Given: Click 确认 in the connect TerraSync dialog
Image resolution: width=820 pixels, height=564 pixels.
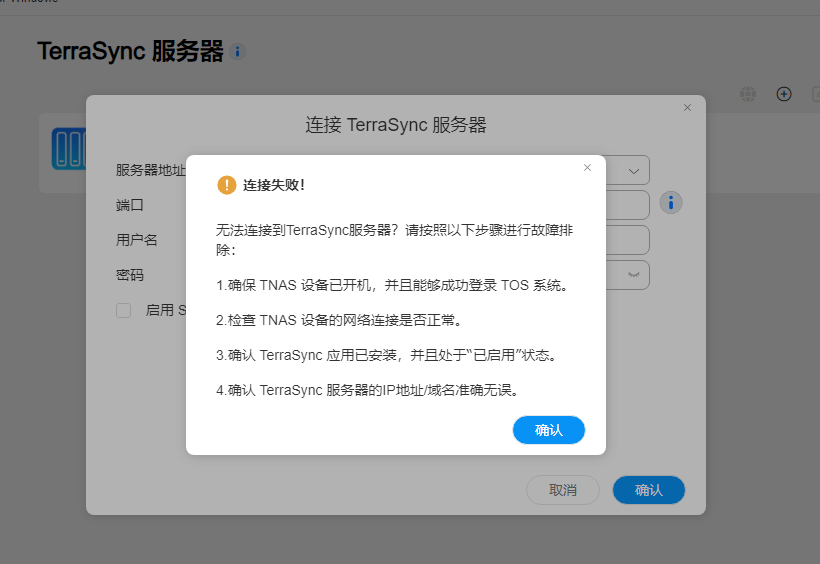Looking at the screenshot, I should click(648, 490).
